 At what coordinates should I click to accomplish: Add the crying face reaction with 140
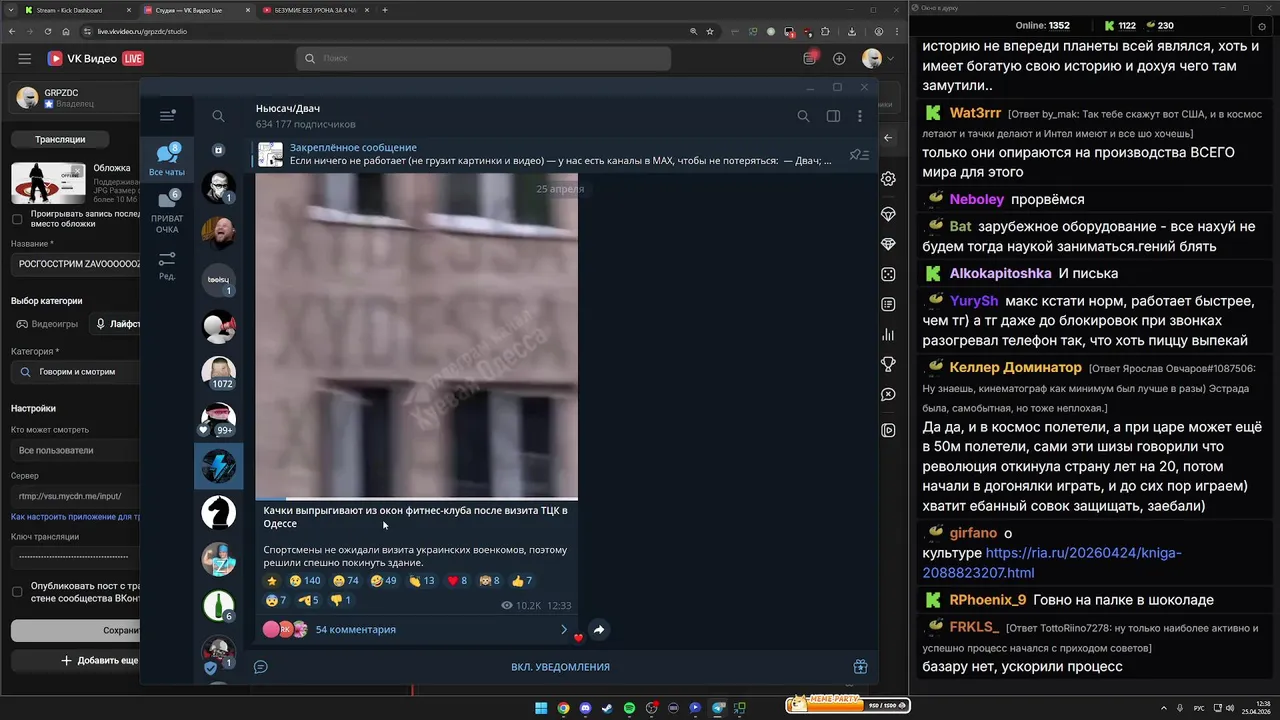point(304,581)
